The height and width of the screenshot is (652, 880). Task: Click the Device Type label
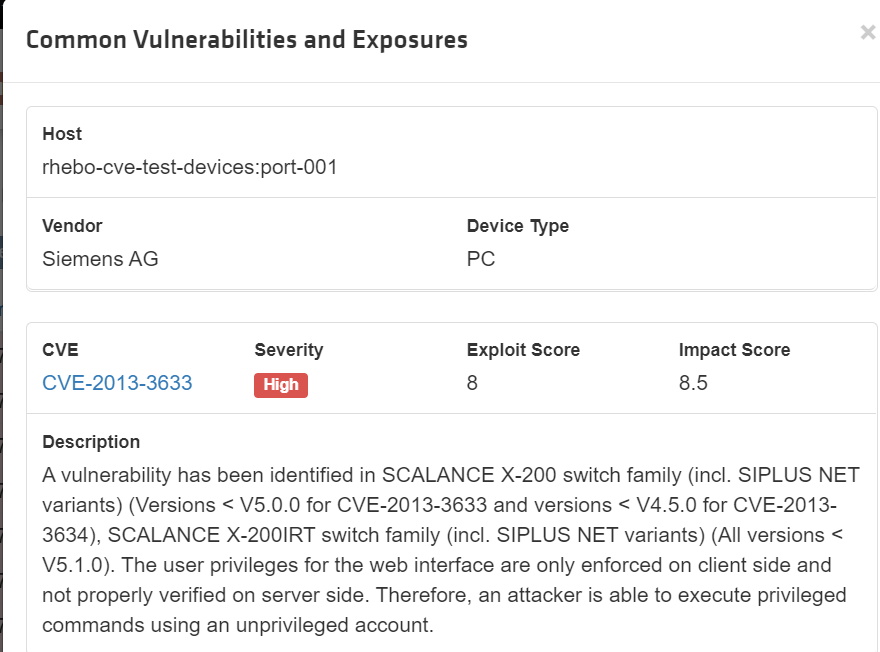point(517,226)
